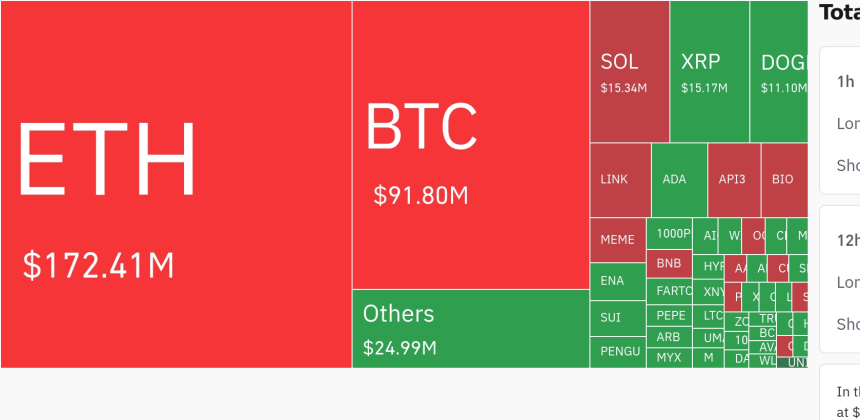This screenshot has width=860, height=420.
Task: Click the SOL $15.34M tile
Action: coord(629,72)
